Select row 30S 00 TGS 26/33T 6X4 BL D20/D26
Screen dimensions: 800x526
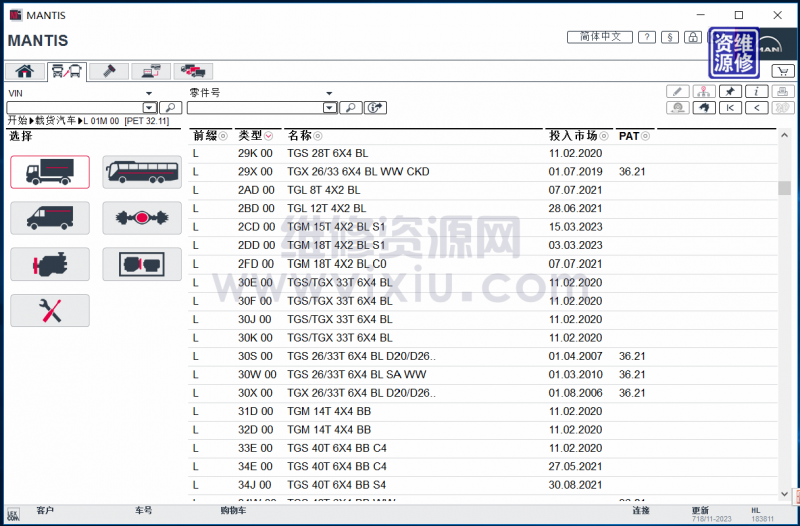483,356
